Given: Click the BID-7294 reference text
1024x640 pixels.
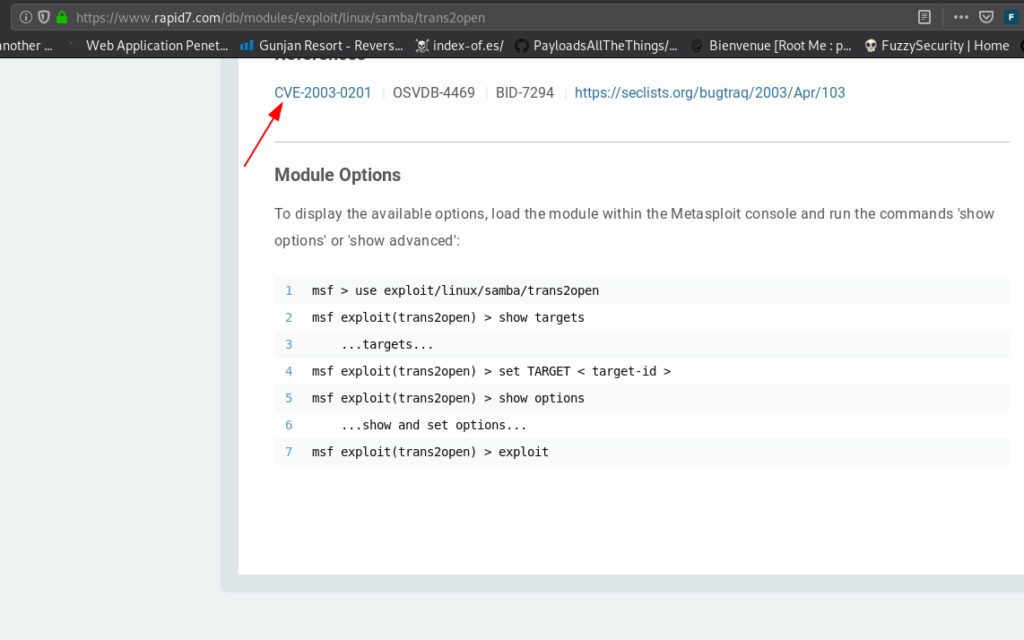Looking at the screenshot, I should tap(524, 93).
